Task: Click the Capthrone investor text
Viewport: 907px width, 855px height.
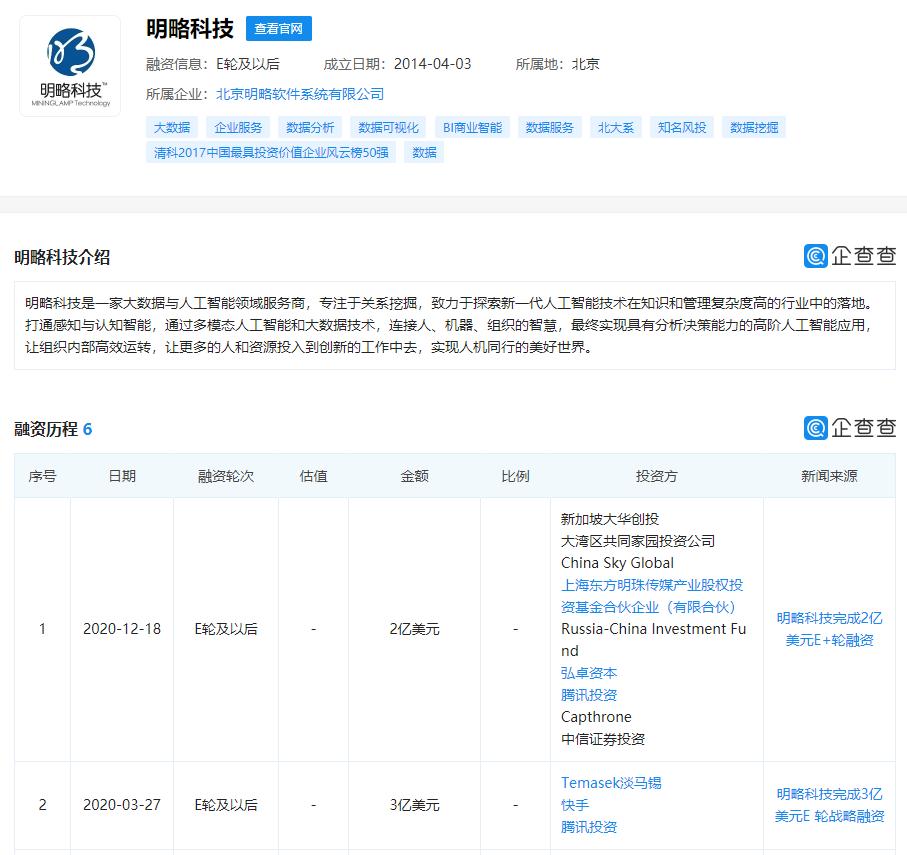Action: pos(596,717)
